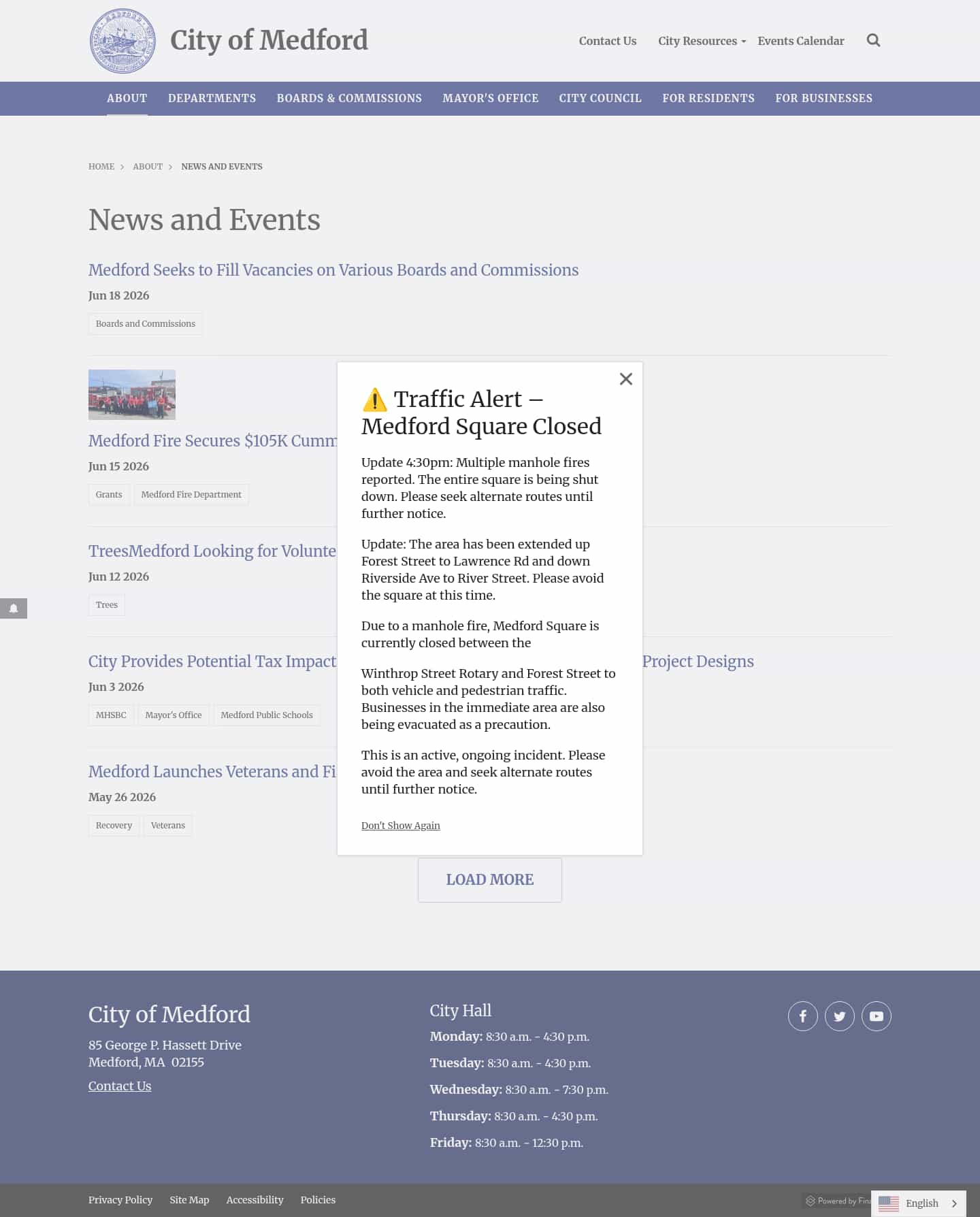Select the ABOUT menu item
980x1217 pixels.
[127, 98]
